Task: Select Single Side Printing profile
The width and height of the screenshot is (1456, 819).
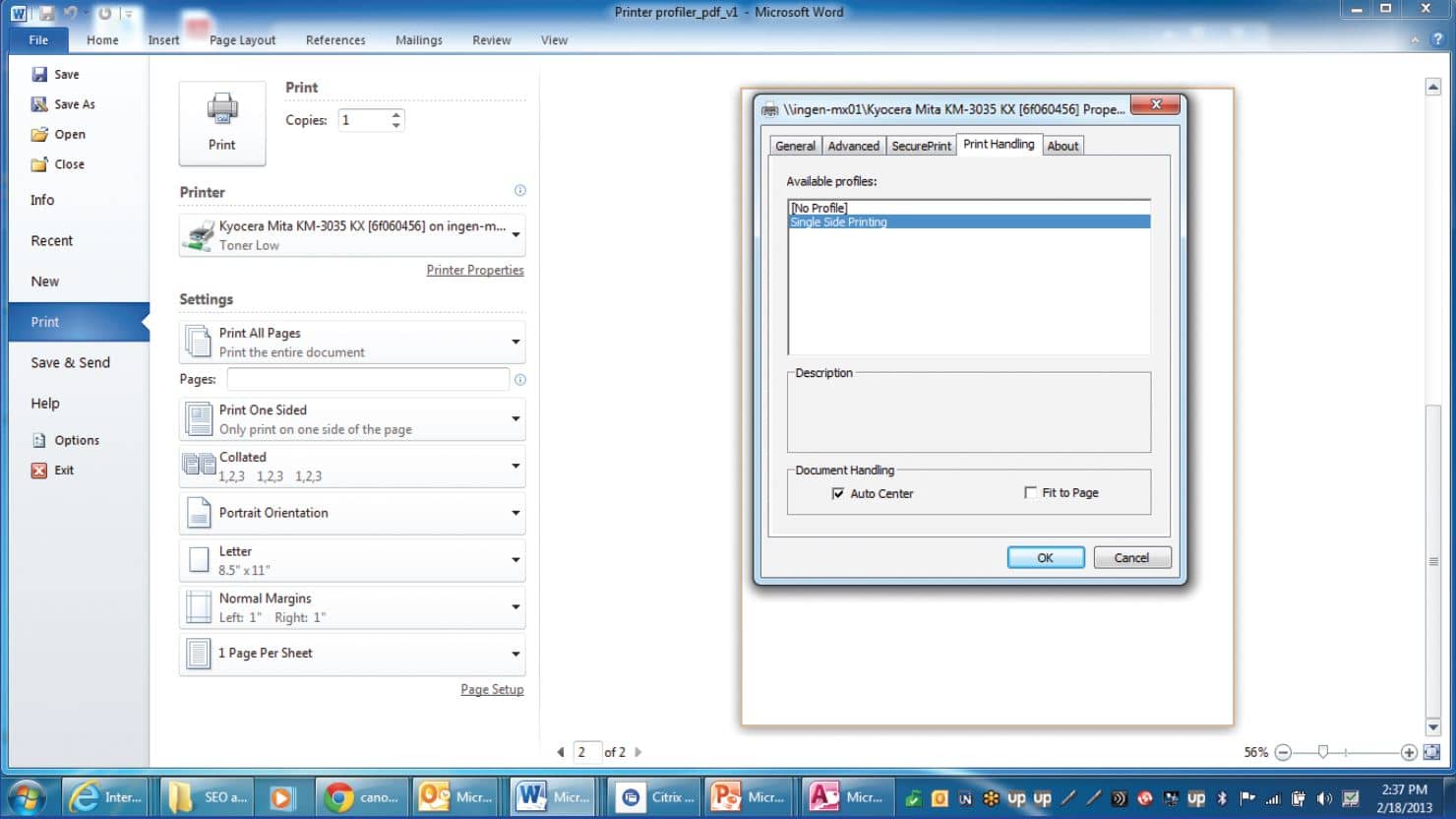Action: 970,221
